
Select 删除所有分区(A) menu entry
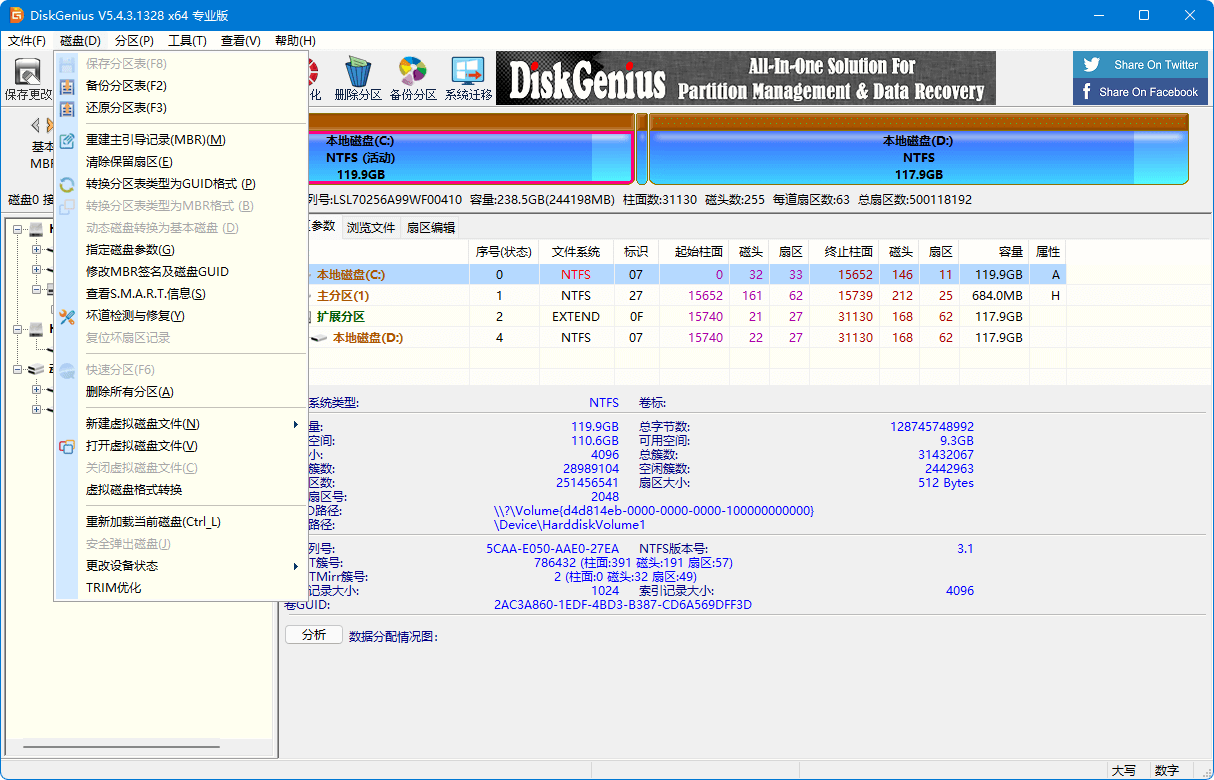(x=180, y=392)
